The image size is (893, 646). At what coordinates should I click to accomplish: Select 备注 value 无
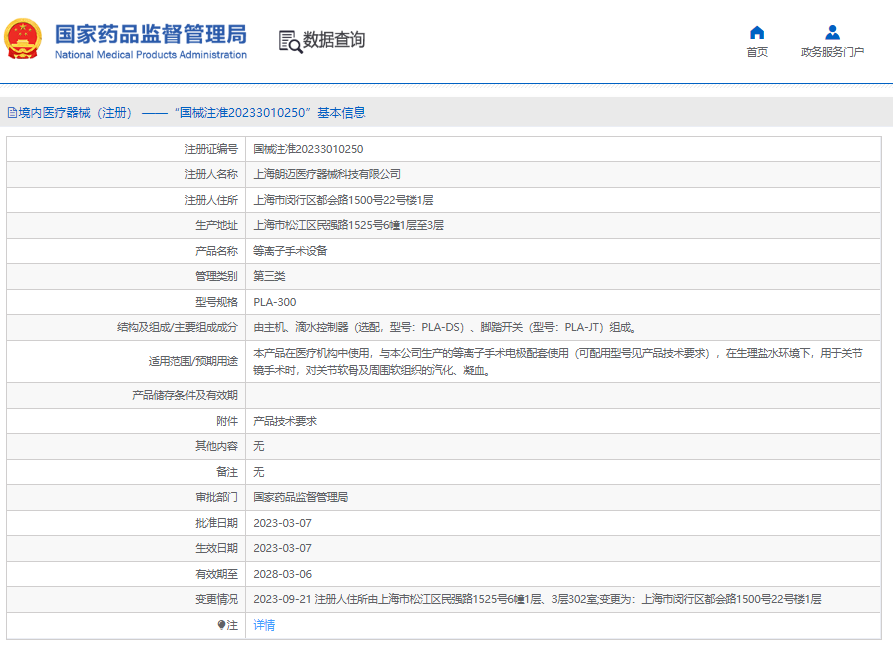tap(259, 472)
